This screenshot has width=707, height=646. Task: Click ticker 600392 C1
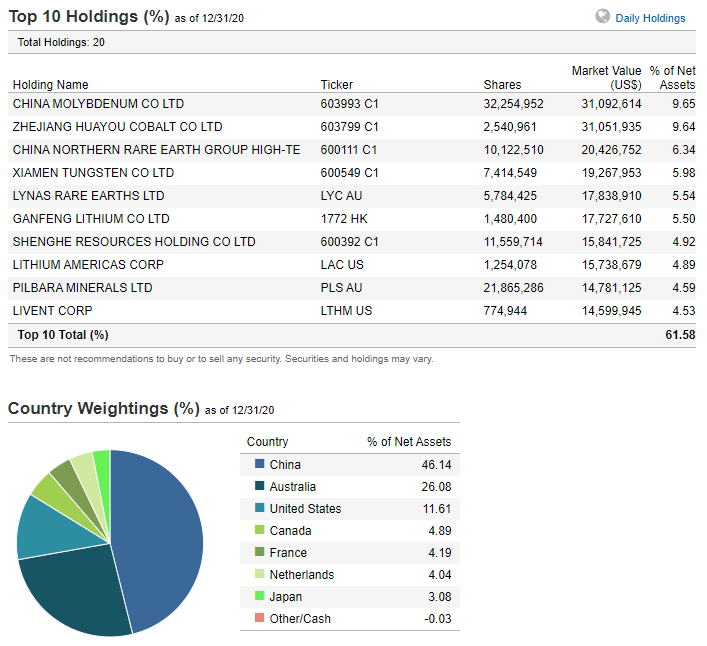pos(349,242)
